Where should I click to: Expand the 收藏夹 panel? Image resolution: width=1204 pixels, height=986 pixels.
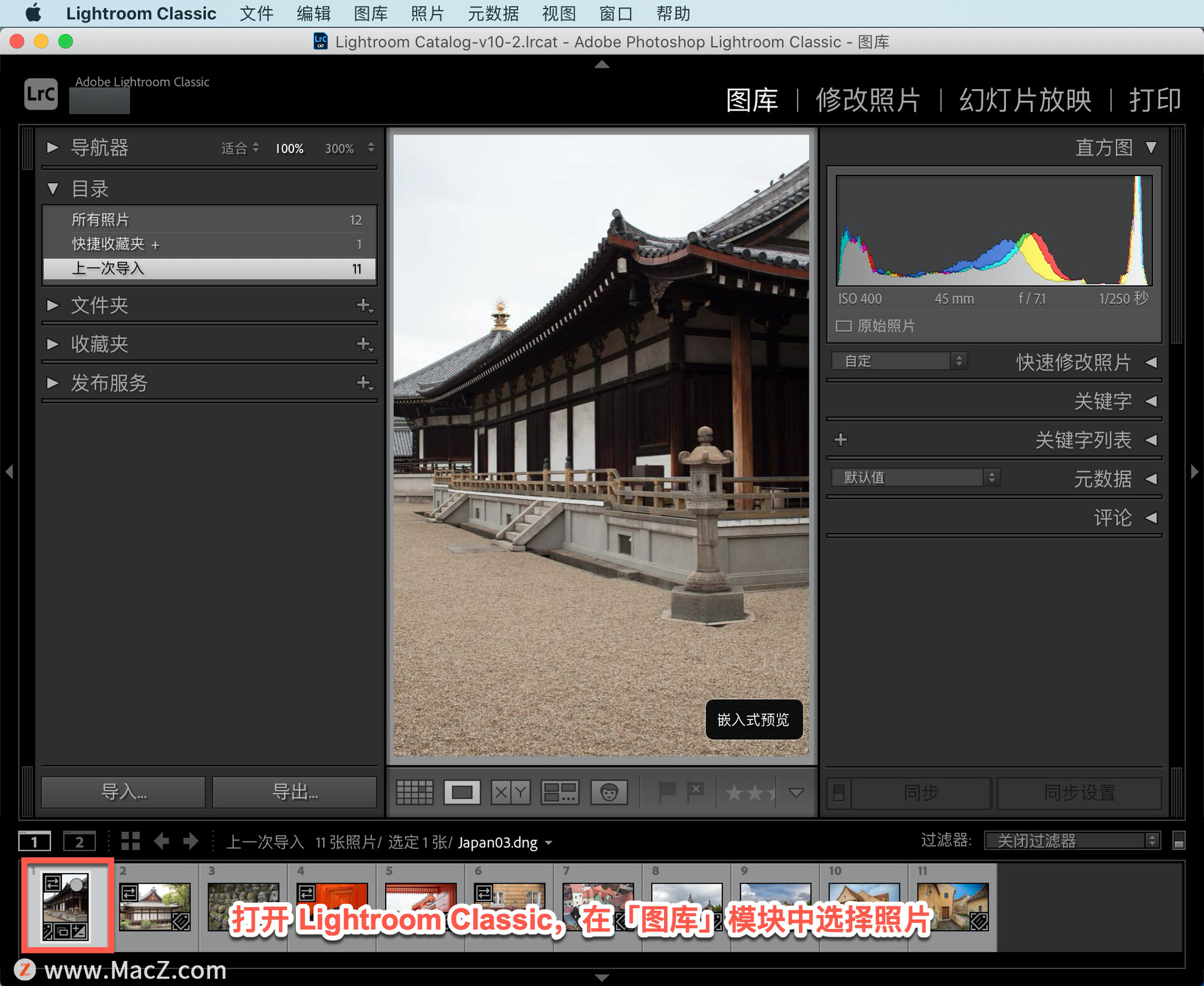53,344
